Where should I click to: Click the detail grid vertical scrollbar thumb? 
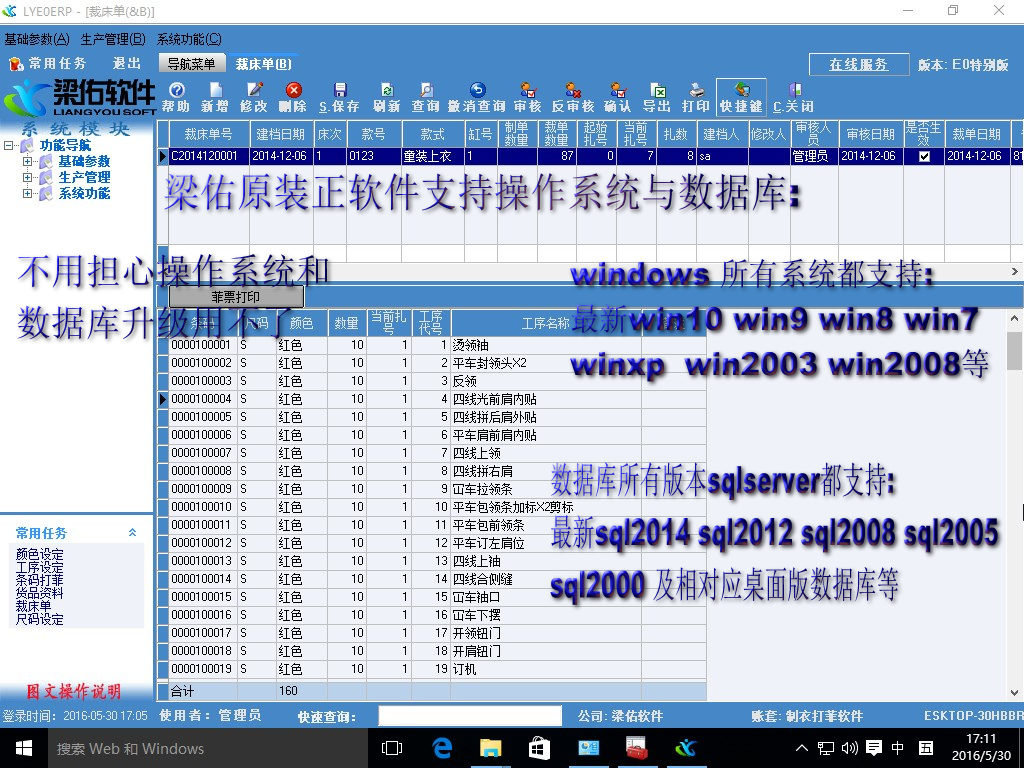[1014, 350]
